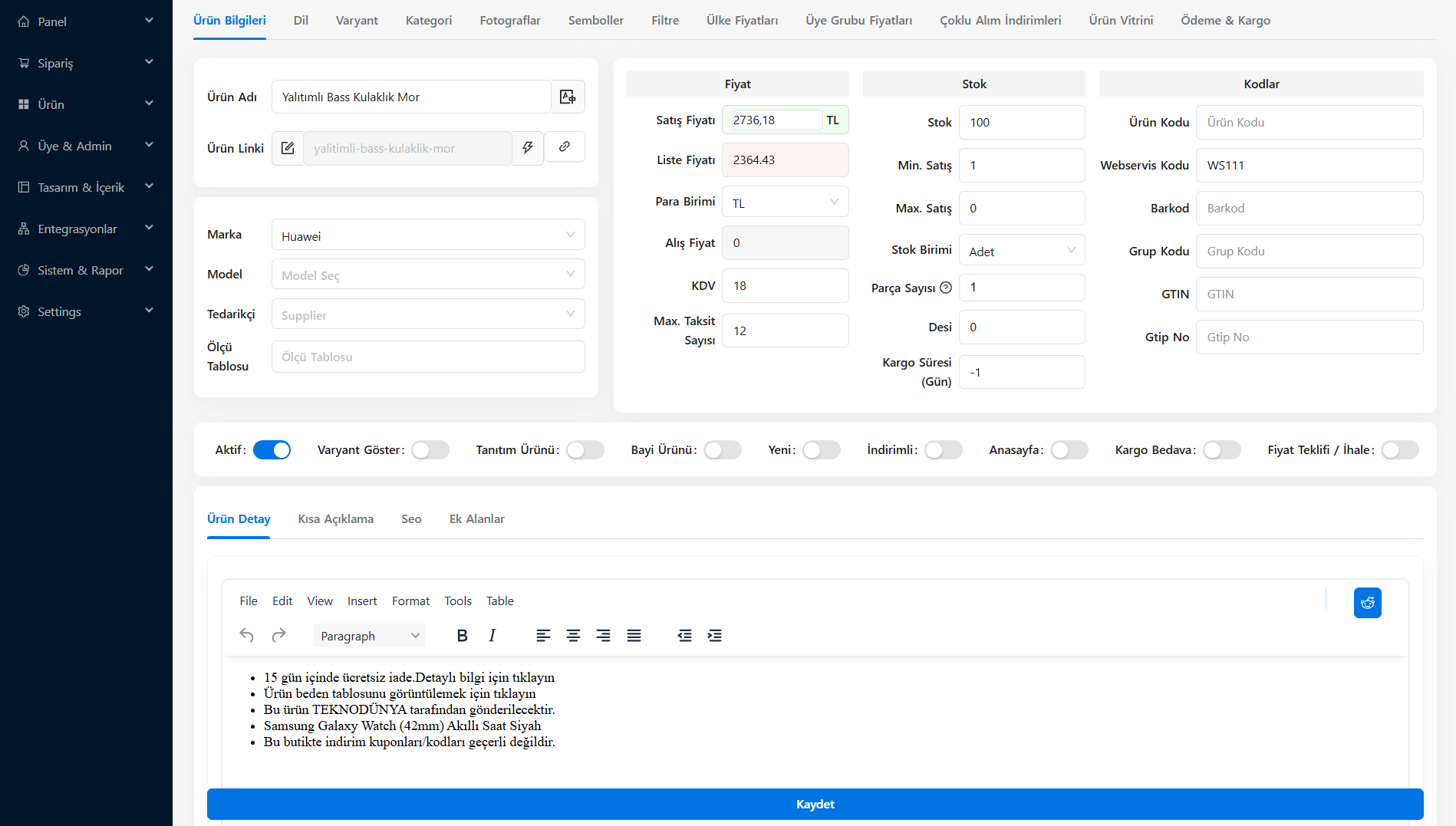Viewport: 1456px width, 826px height.
Task: Align text left in editor
Action: coord(543,635)
